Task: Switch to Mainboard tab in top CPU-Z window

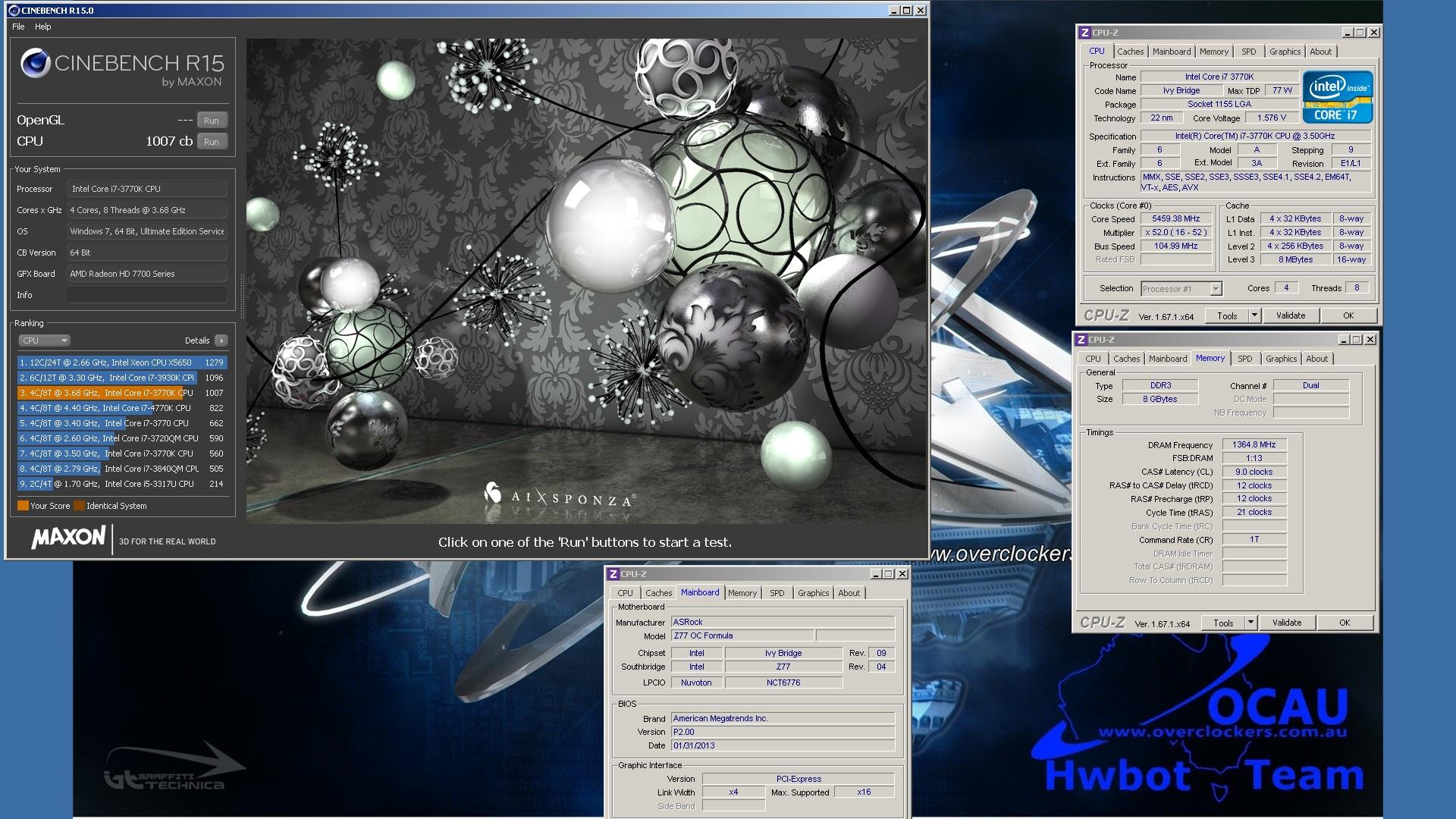Action: tap(1172, 52)
